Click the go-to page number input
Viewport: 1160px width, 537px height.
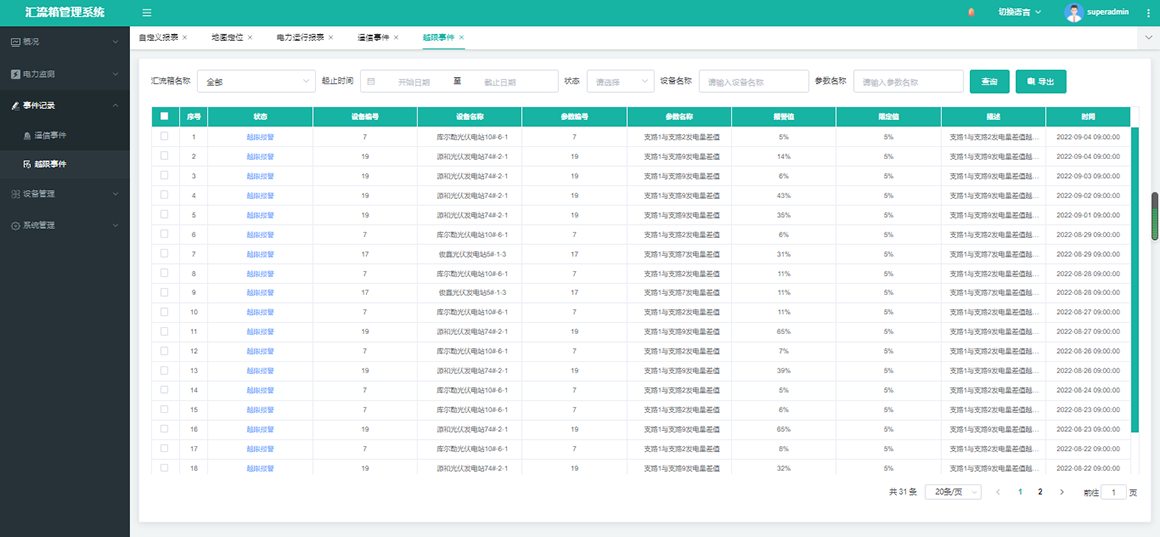pos(1114,492)
